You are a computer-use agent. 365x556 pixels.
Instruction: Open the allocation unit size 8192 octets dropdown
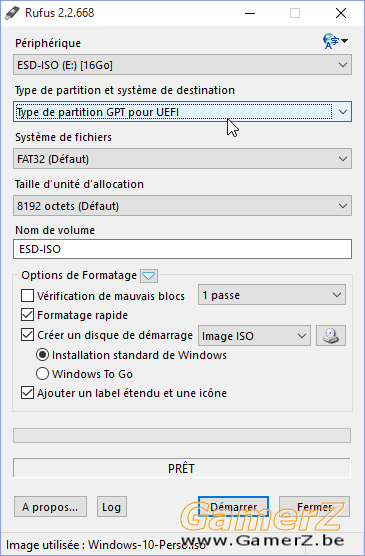pos(182,206)
